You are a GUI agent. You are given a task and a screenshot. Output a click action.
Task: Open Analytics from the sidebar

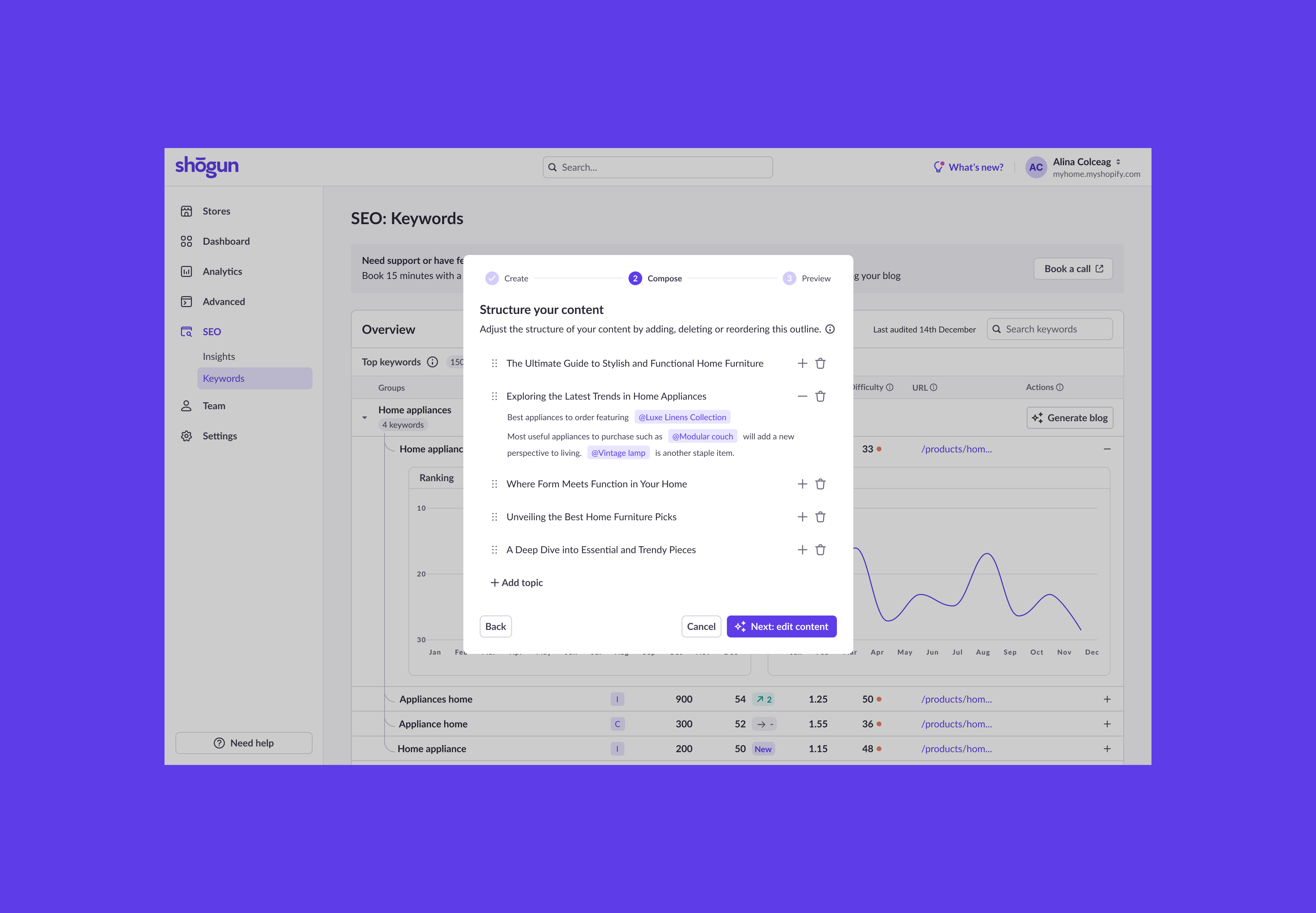(222, 271)
